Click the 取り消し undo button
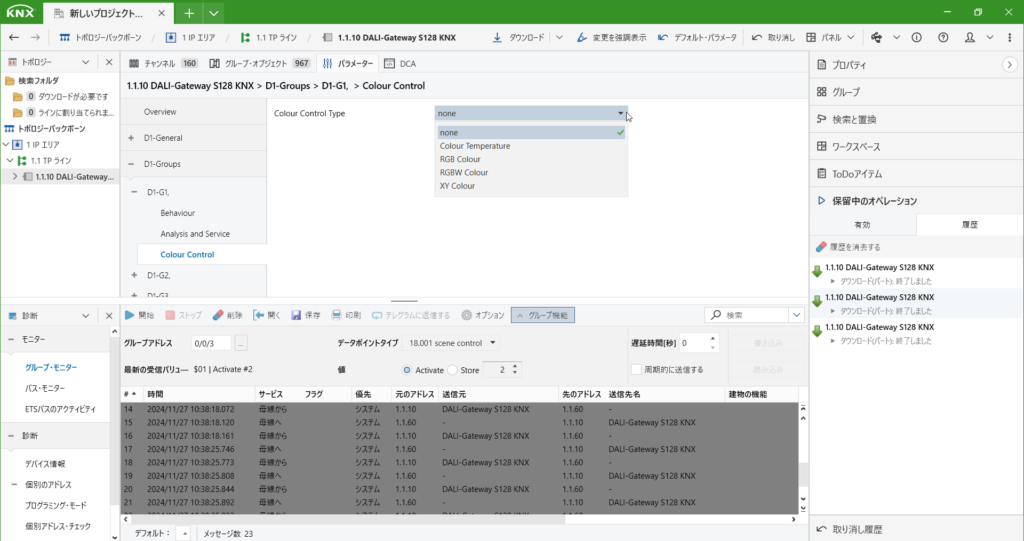The image size is (1024, 541). pyautogui.click(x=773, y=38)
